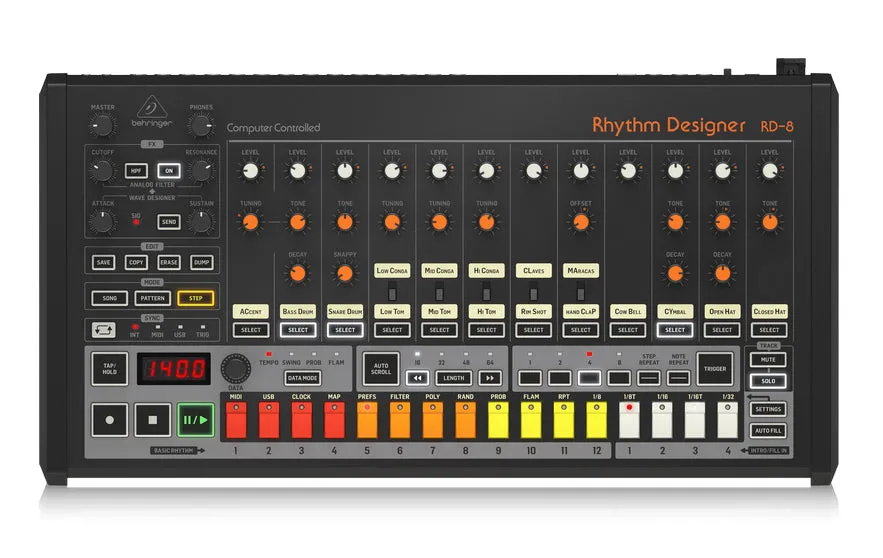This screenshot has height=558, width=883.
Task: Flip the Low Conga / Low Tom switch
Action: pyautogui.click(x=393, y=293)
